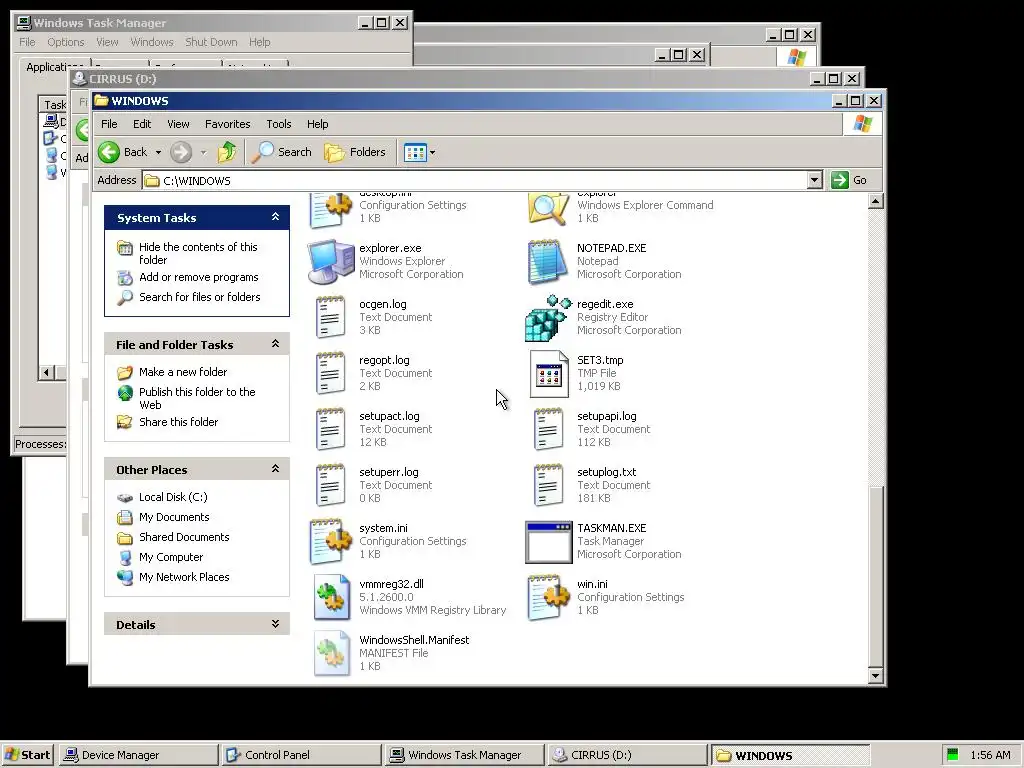Click Publish this folder to the Web
1024x768 pixels.
[186, 398]
